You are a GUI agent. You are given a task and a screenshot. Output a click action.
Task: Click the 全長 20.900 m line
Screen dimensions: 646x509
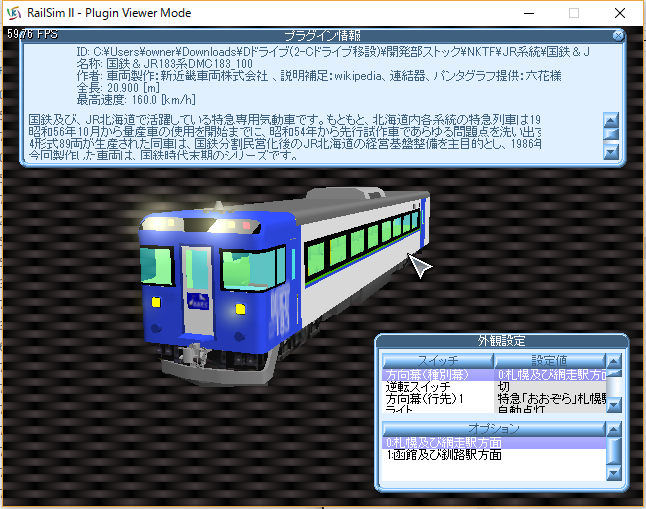[x=118, y=88]
